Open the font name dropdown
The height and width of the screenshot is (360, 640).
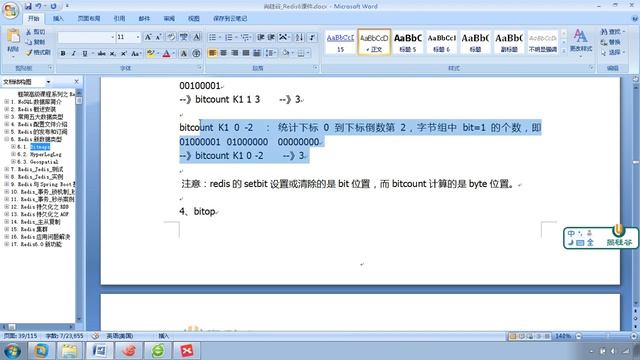[x=112, y=37]
